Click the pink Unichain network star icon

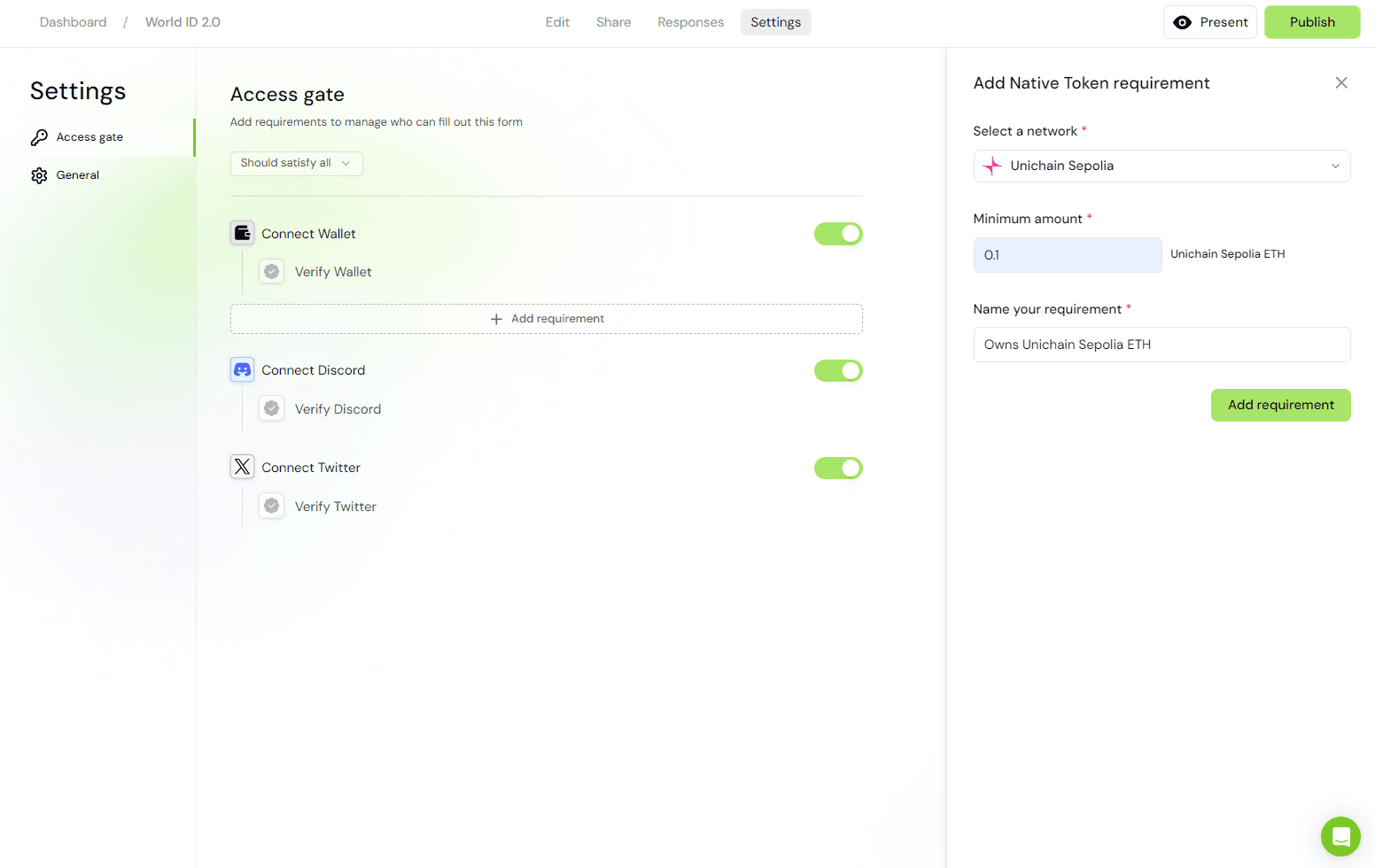(x=992, y=166)
